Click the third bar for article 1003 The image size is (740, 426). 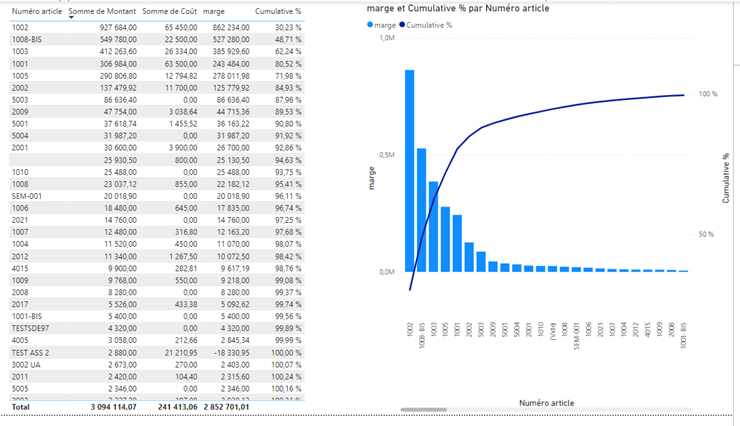434,226
